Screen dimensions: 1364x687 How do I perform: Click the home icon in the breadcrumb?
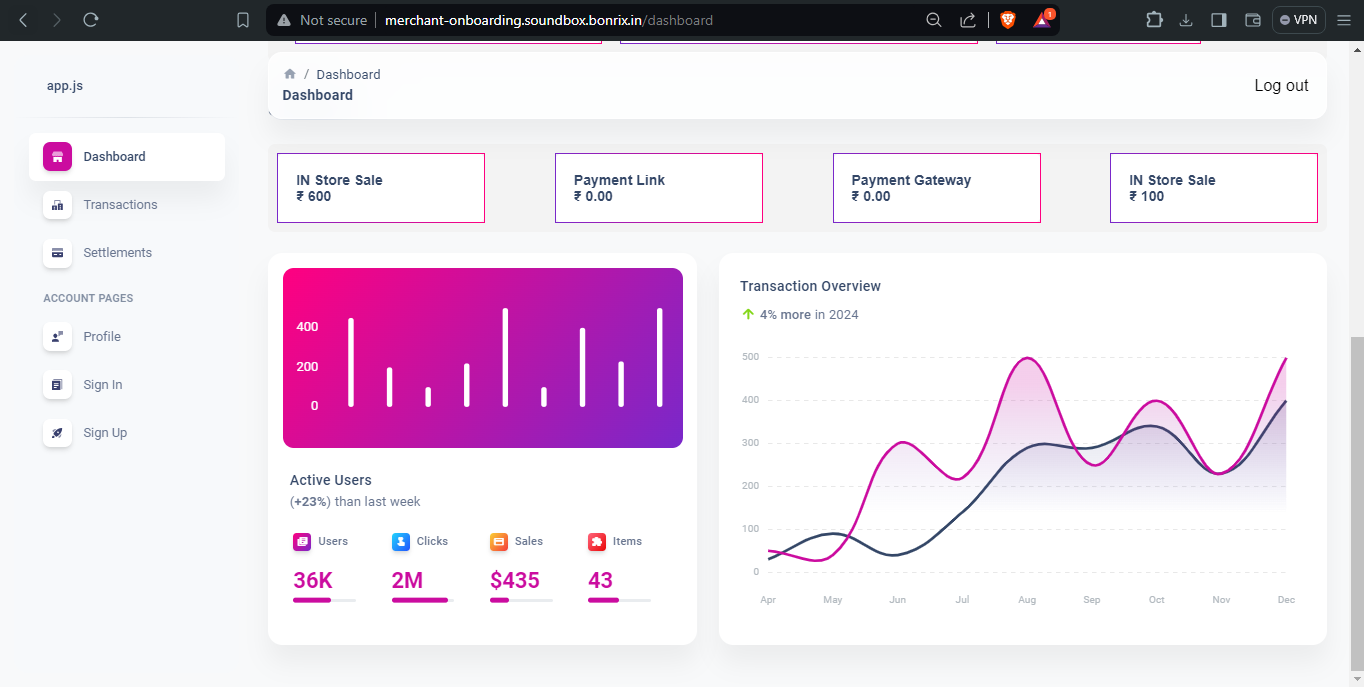tap(288, 73)
